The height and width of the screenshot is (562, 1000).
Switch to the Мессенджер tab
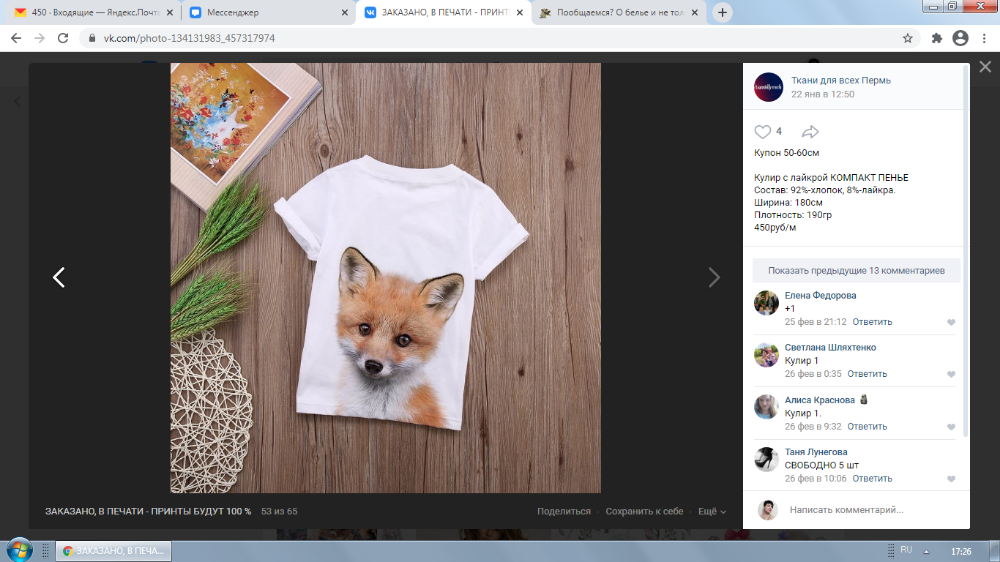point(268,12)
